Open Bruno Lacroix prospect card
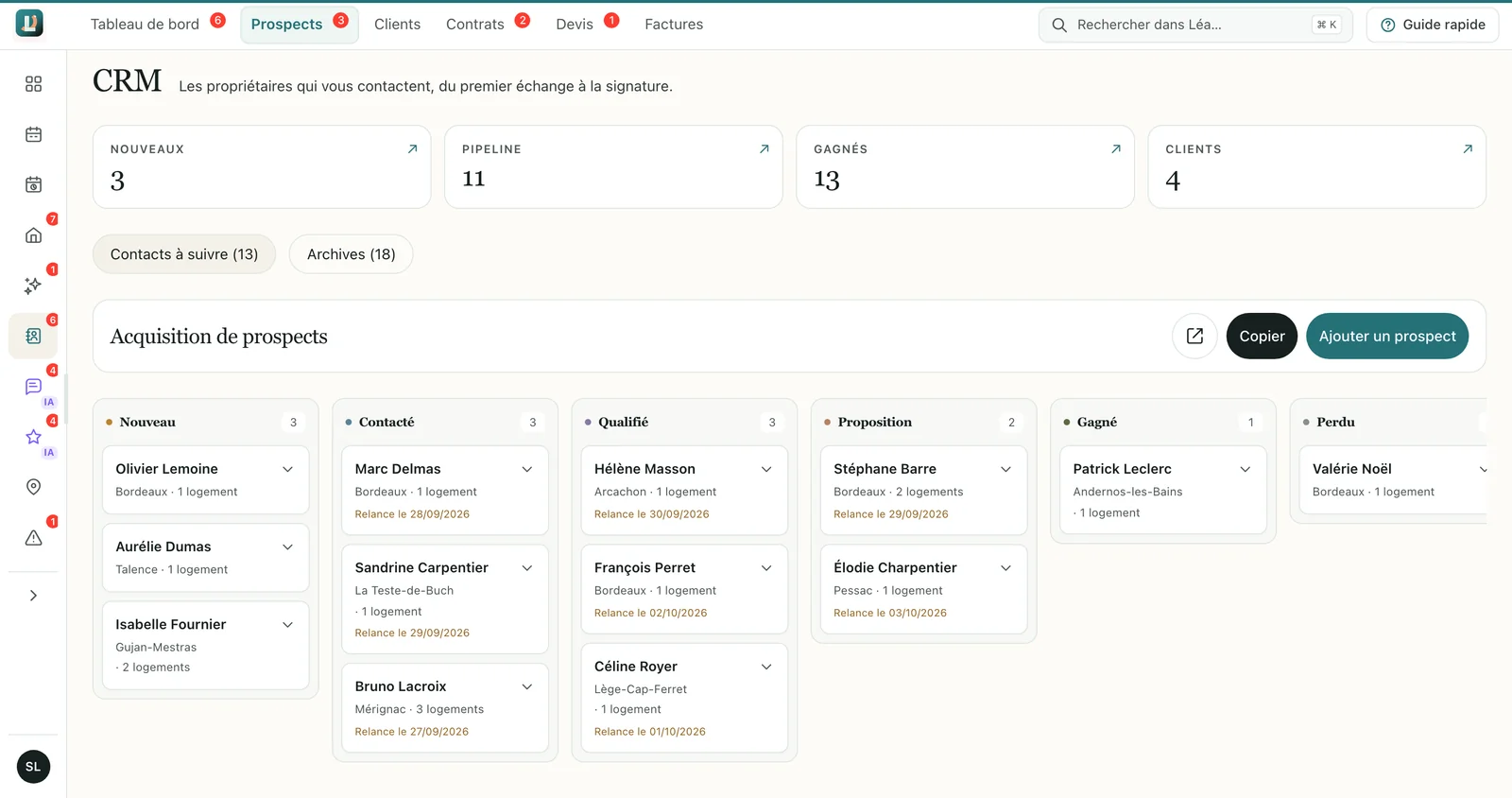 click(445, 707)
